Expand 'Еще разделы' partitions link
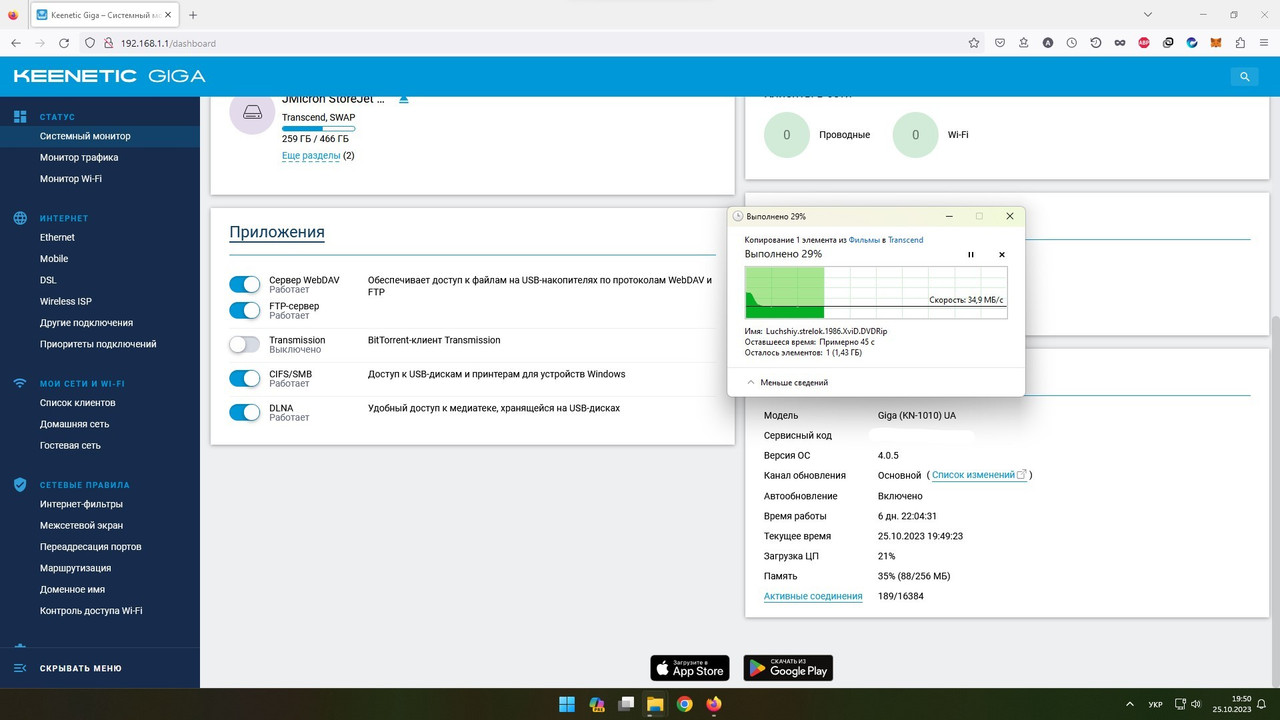The image size is (1280, 720). pos(311,156)
